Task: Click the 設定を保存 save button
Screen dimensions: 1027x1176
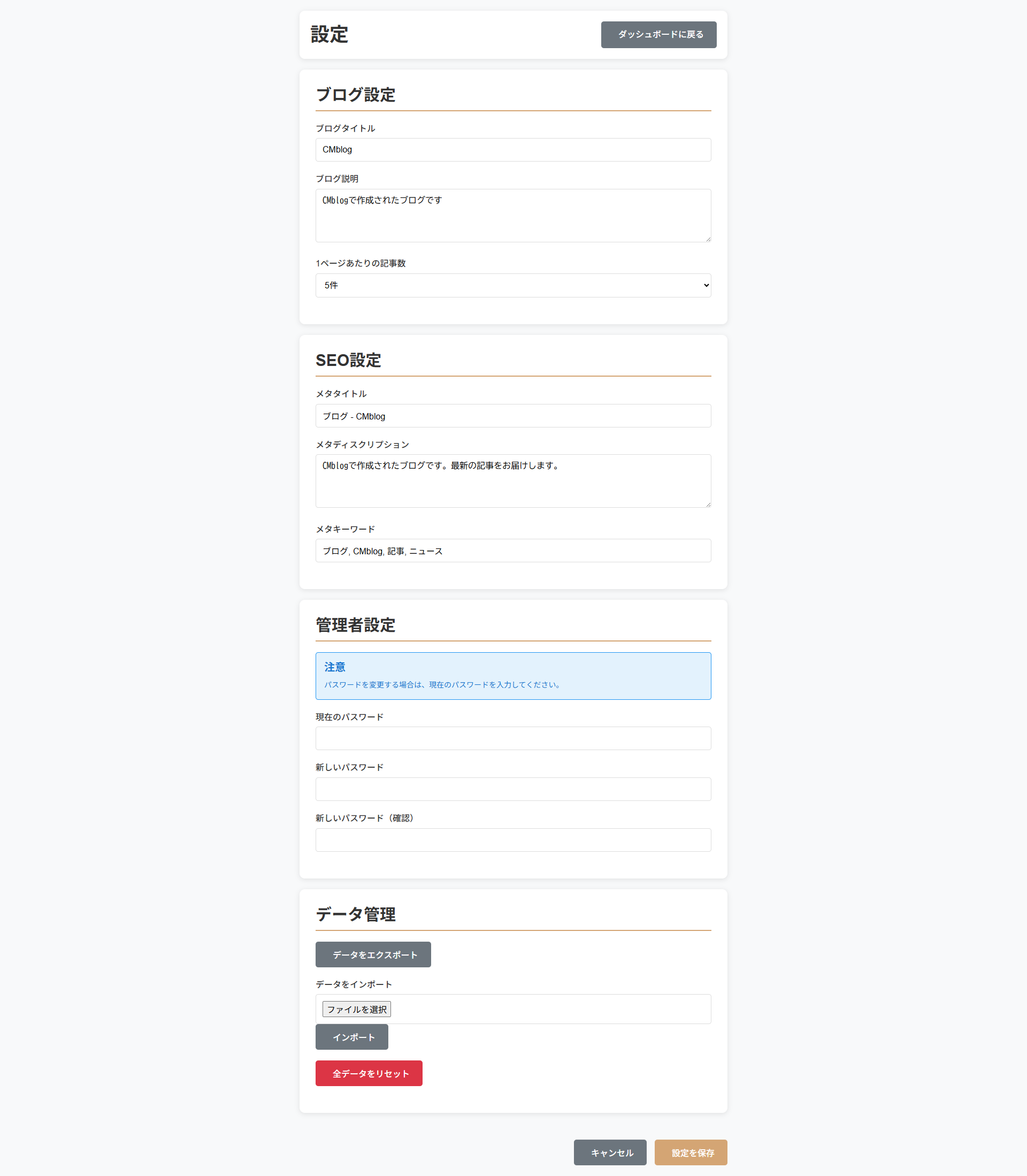Action: point(691,1152)
